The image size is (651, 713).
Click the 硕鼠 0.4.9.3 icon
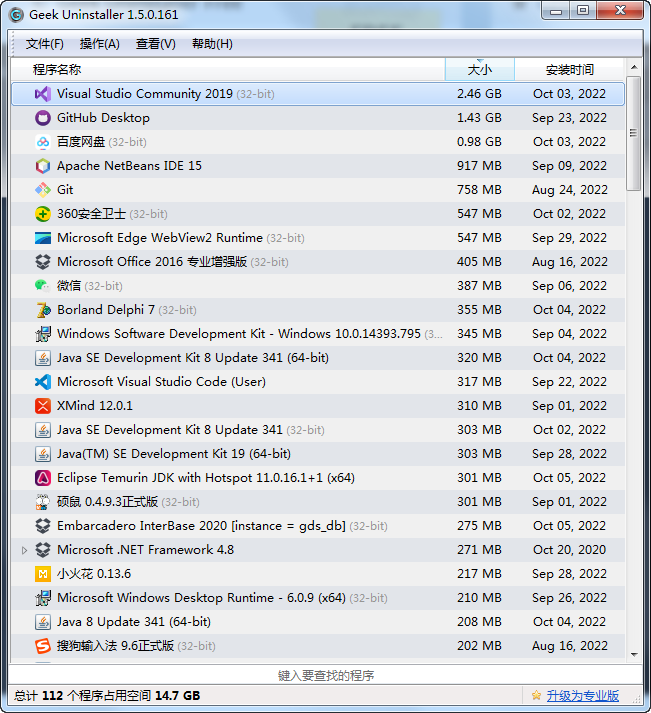[x=43, y=502]
